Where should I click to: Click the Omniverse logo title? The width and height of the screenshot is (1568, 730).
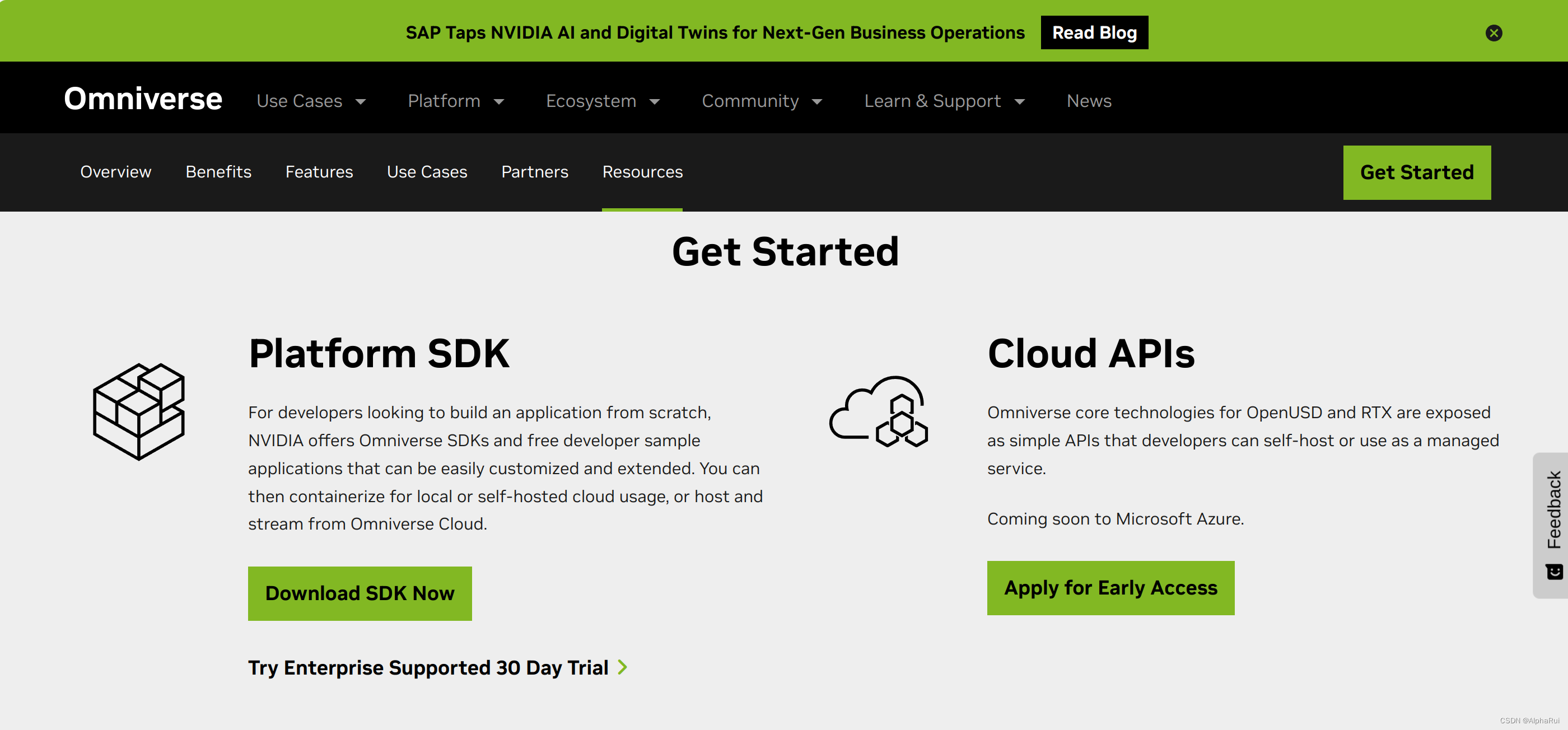[143, 99]
